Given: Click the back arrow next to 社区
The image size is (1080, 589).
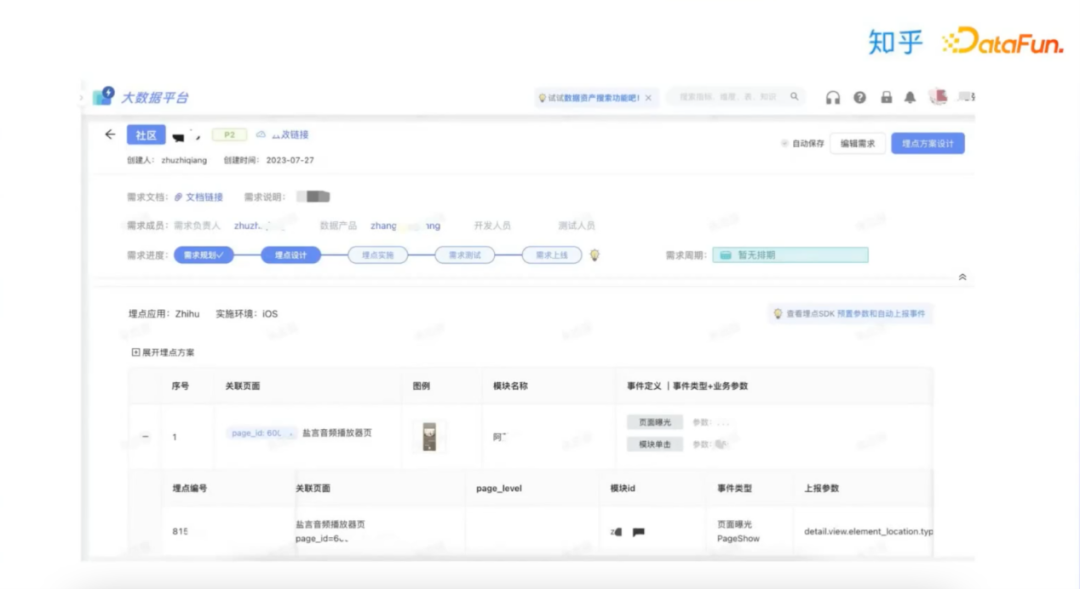Looking at the screenshot, I should (111, 134).
